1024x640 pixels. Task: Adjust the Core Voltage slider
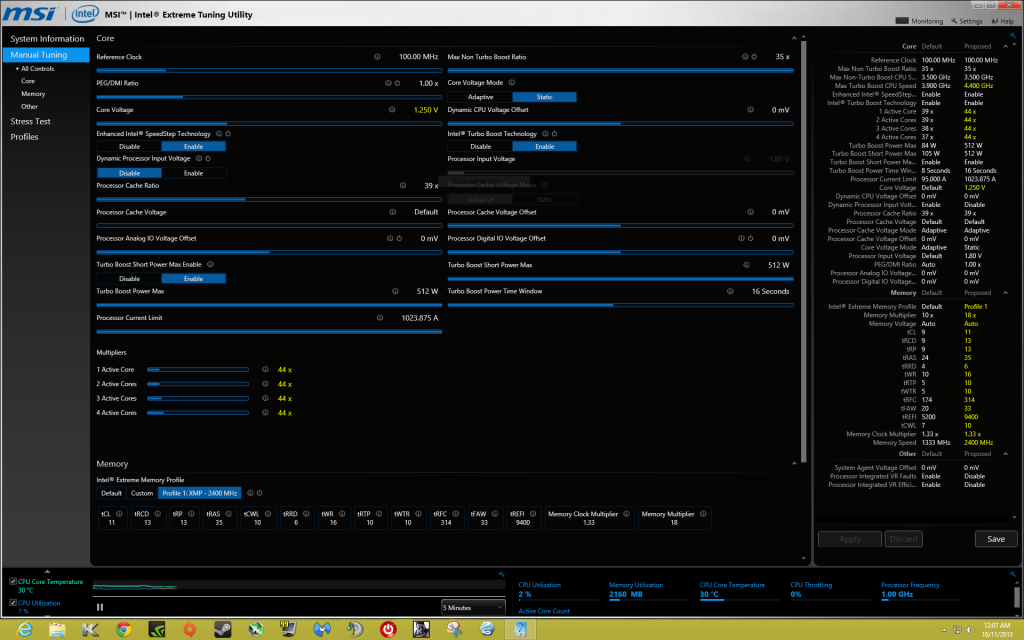click(x=268, y=123)
